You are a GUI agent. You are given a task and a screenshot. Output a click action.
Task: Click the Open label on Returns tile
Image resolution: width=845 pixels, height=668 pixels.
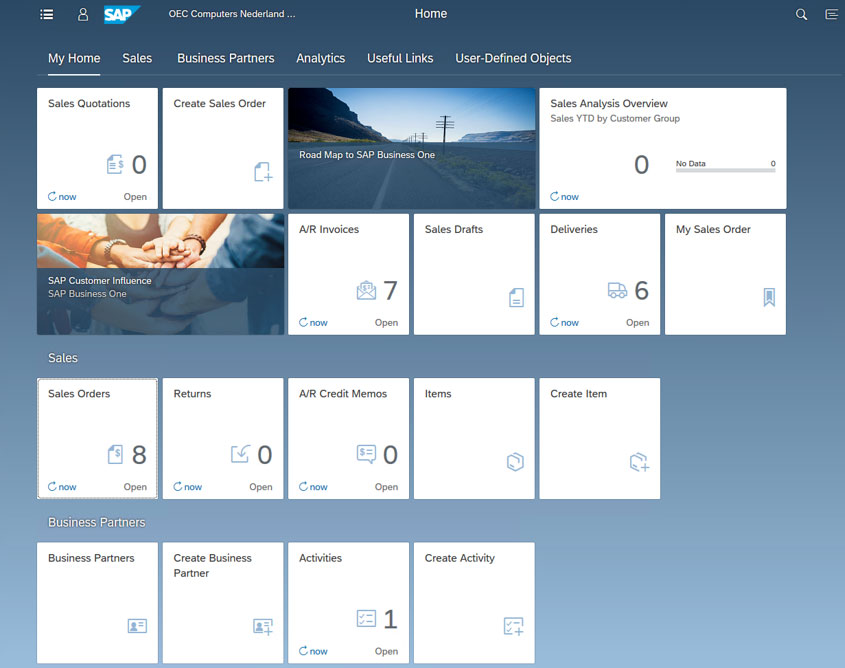[260, 487]
